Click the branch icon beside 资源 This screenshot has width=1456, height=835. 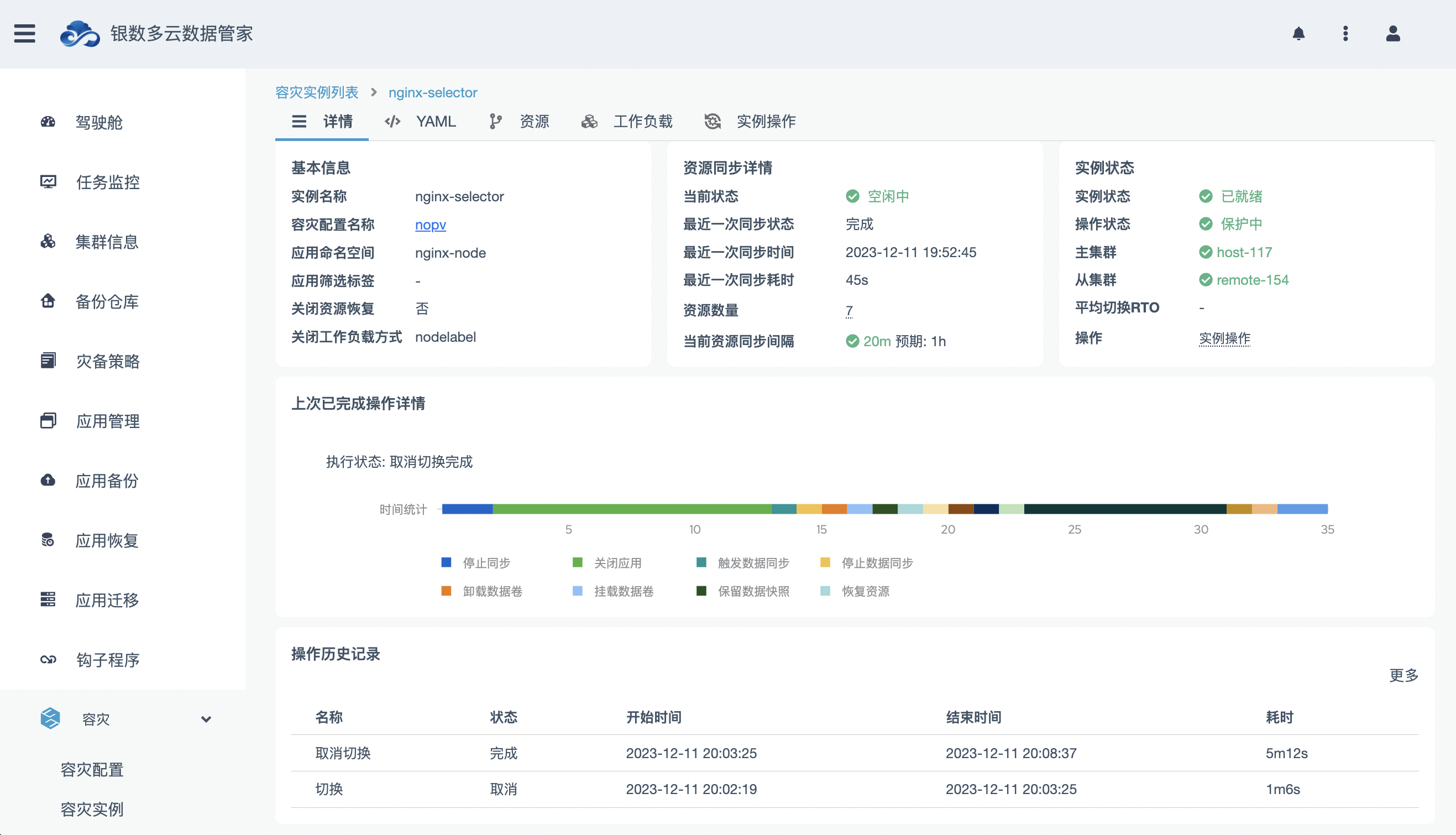pyautogui.click(x=496, y=121)
